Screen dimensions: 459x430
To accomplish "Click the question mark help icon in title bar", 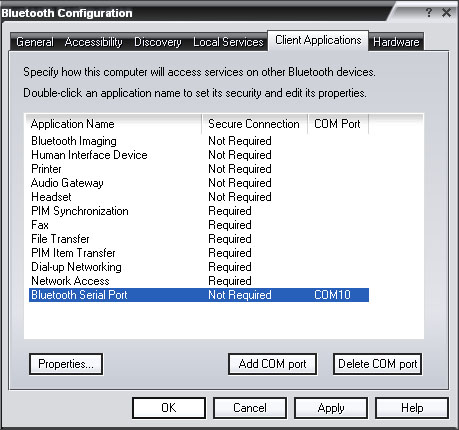I will coord(429,13).
